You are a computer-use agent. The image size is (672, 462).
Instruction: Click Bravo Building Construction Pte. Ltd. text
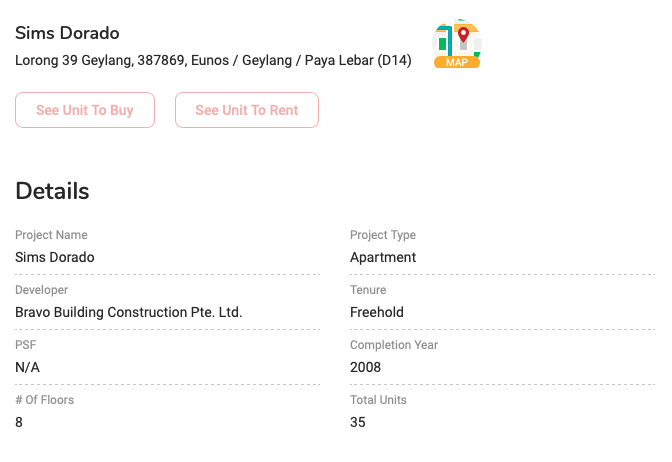[x=129, y=312]
